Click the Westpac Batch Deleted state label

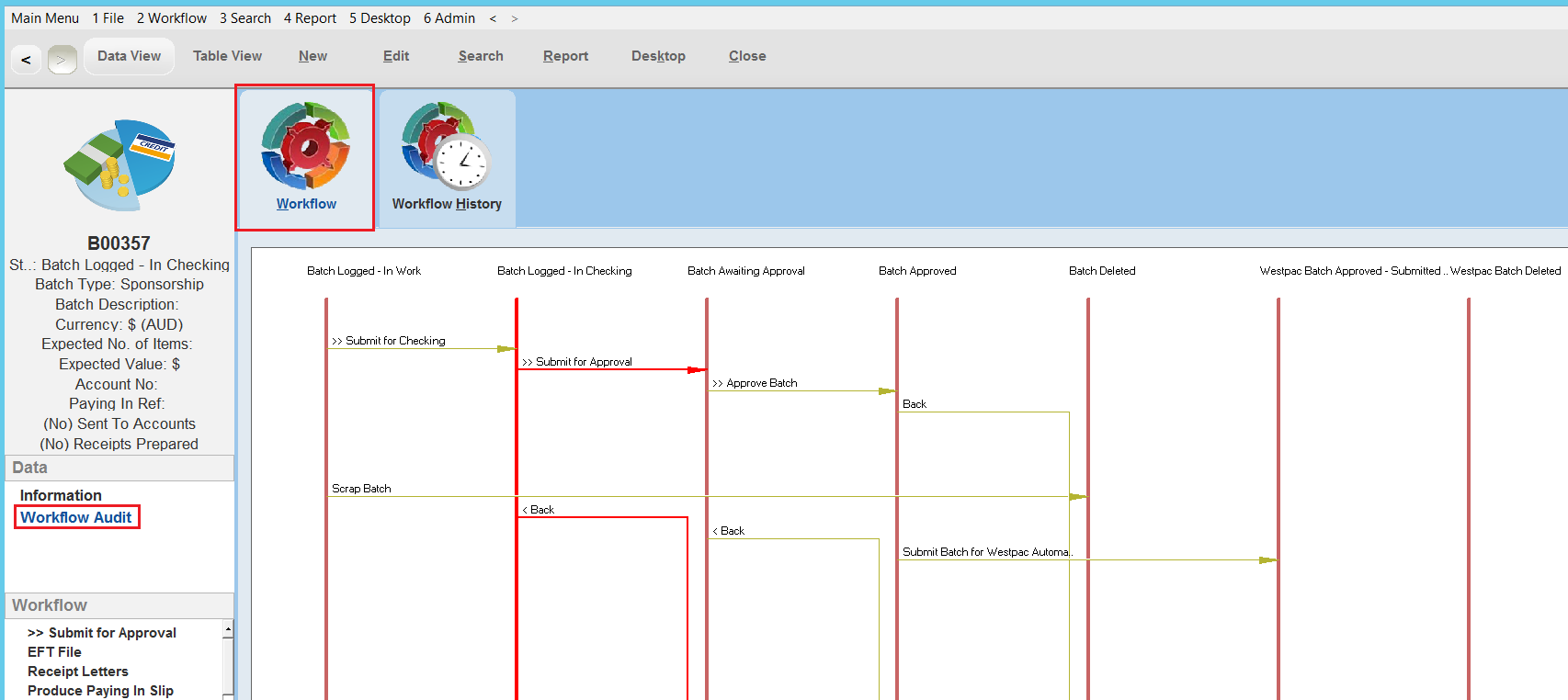tap(1506, 271)
